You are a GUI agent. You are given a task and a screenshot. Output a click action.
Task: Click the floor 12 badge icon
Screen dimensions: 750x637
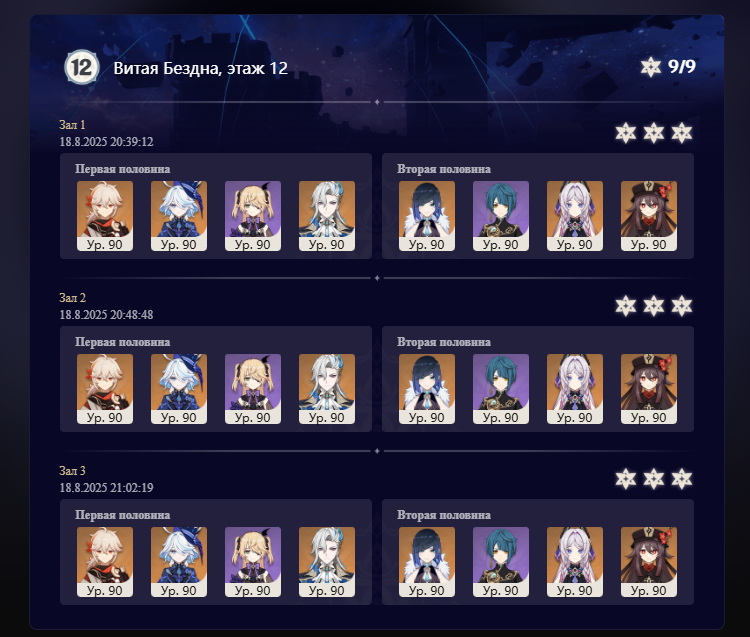click(x=82, y=67)
